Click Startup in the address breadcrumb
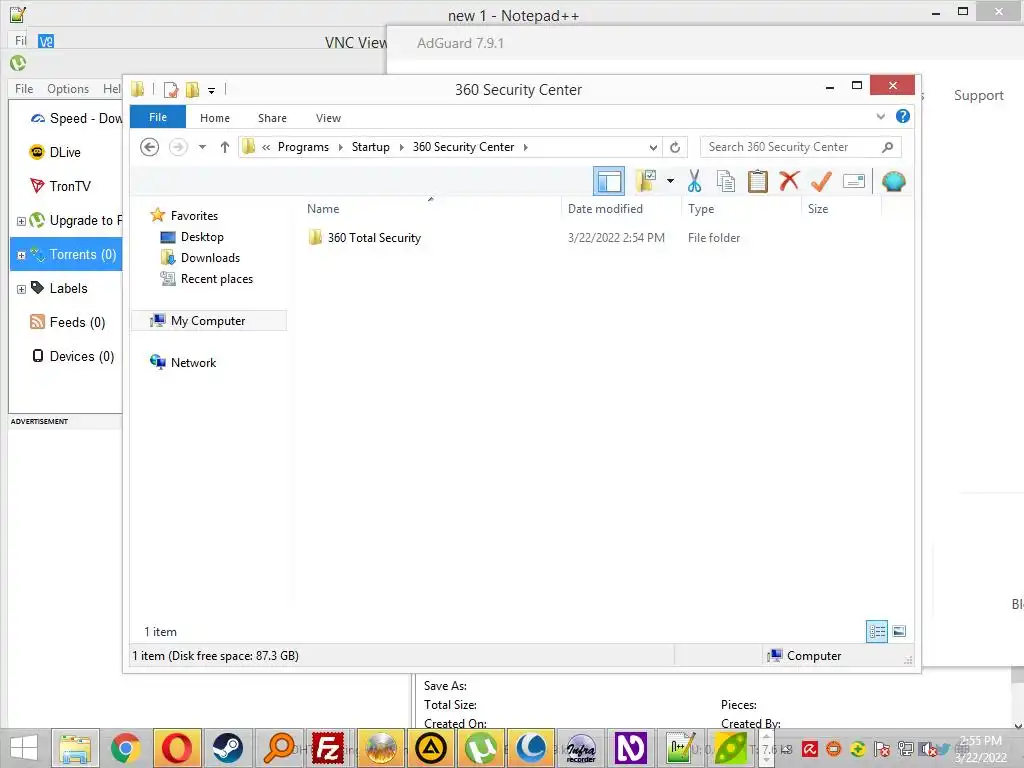Viewport: 1024px width, 768px height. (x=370, y=147)
